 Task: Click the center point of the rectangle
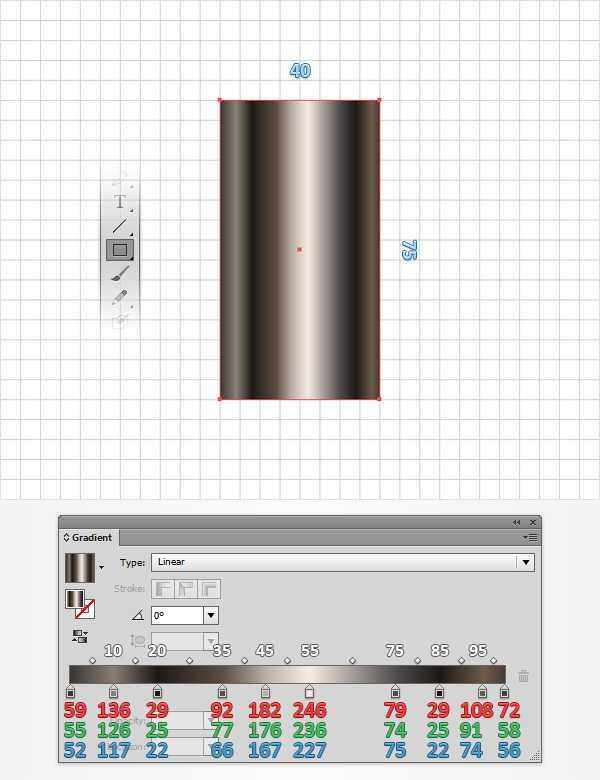[x=300, y=249]
